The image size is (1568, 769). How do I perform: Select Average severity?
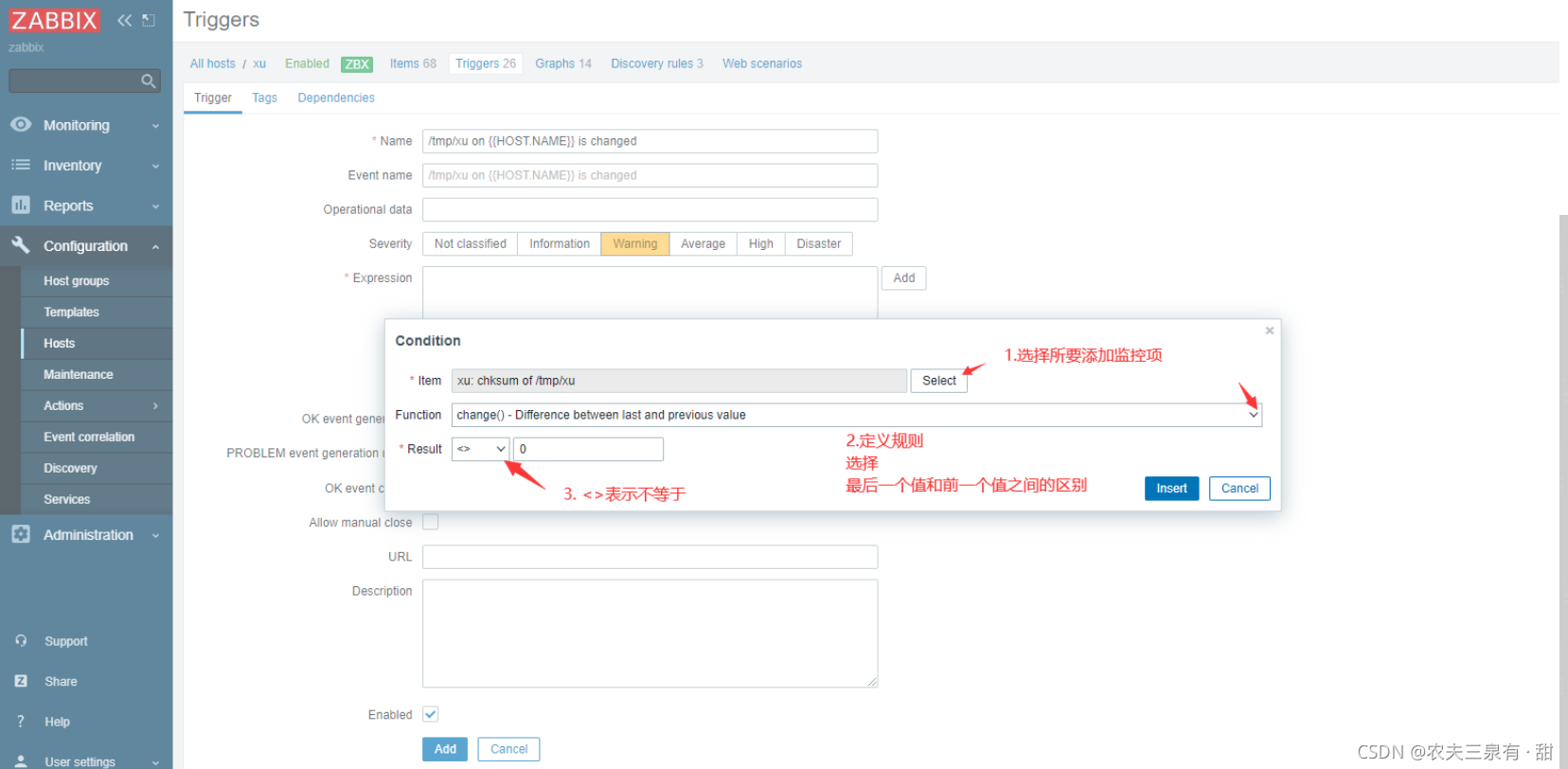coord(703,243)
